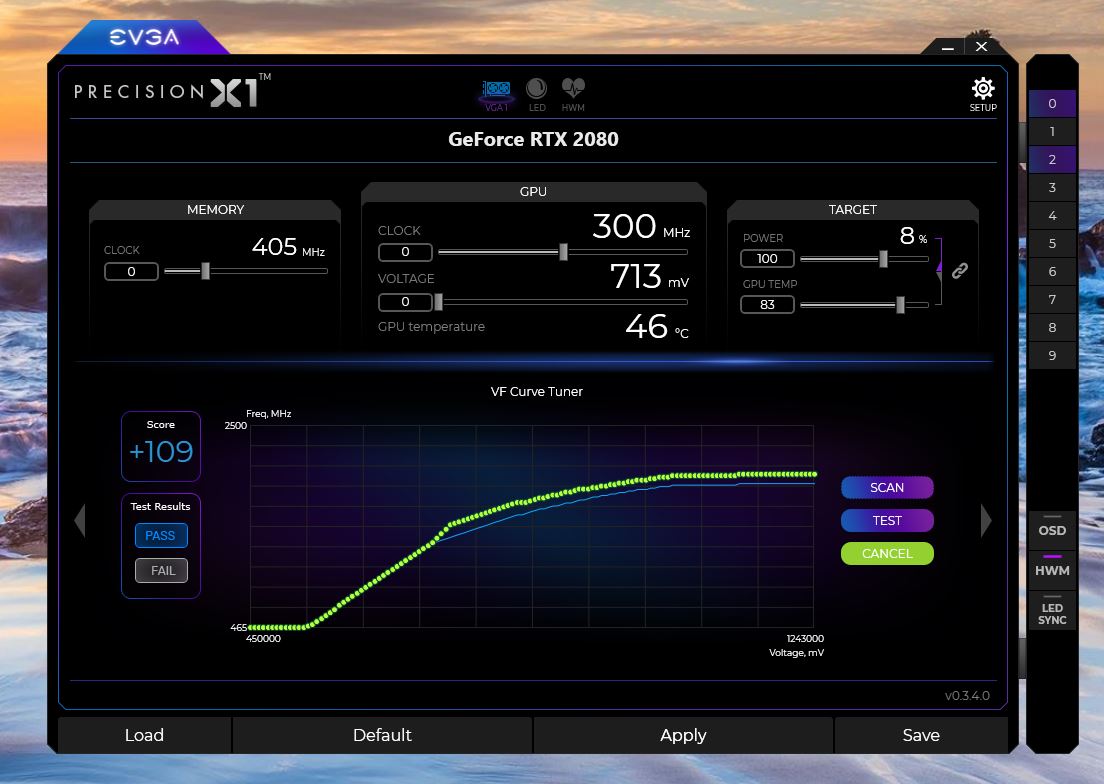Select the VGA1 graphics card icon
The height and width of the screenshot is (784, 1104).
(496, 95)
